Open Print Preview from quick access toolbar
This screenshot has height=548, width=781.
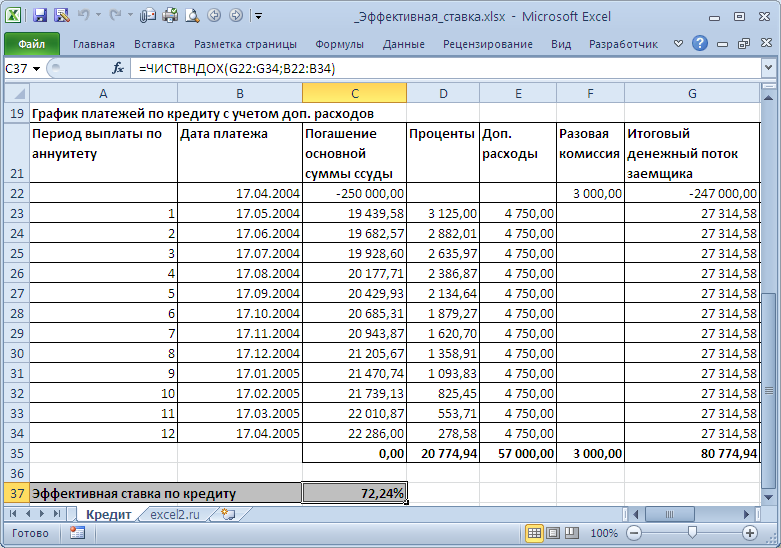191,16
